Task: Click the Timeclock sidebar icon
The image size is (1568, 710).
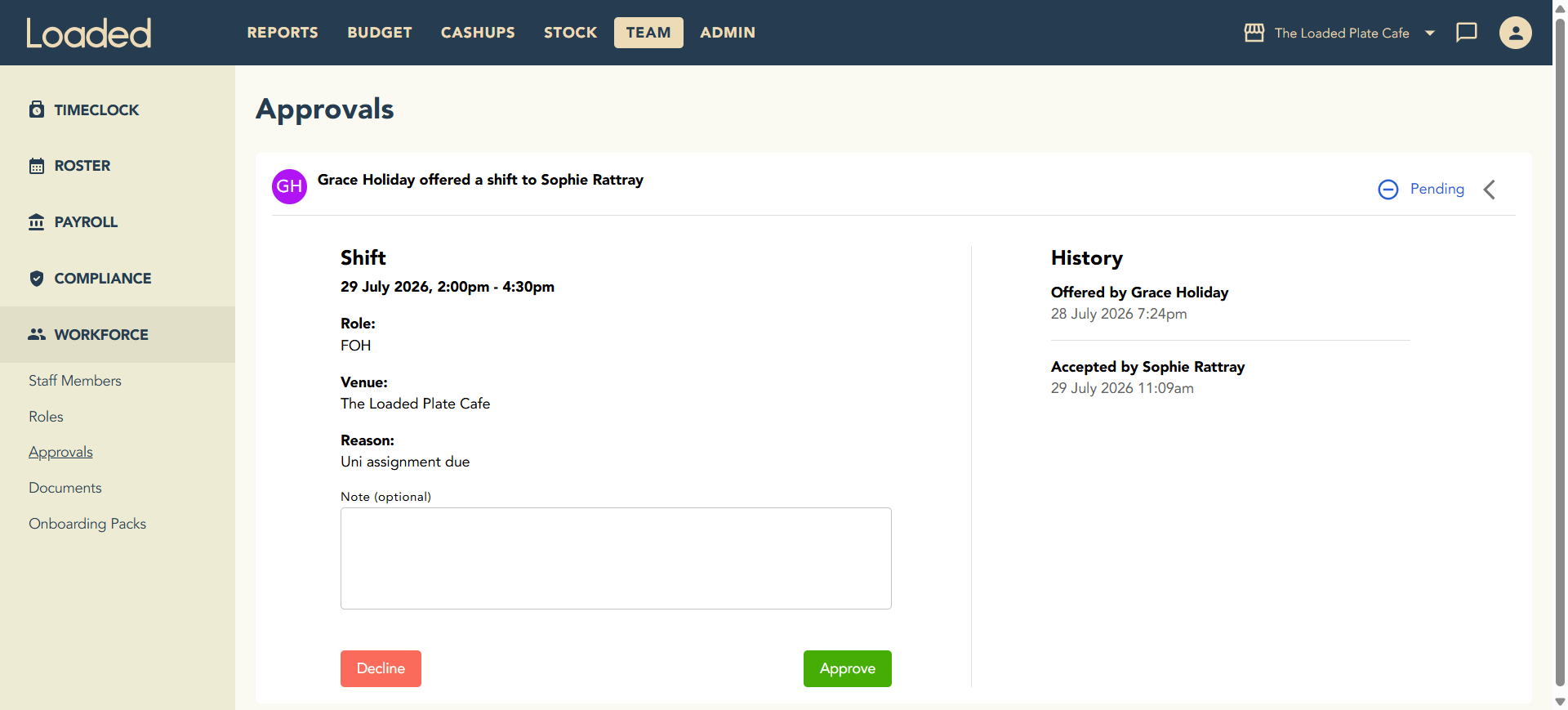Action: pyautogui.click(x=37, y=109)
